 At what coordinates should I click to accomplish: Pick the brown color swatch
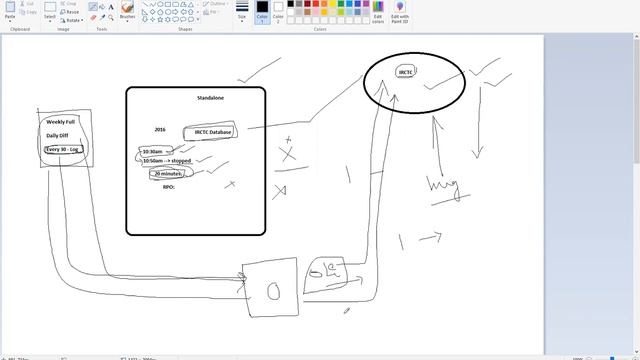click(307, 12)
